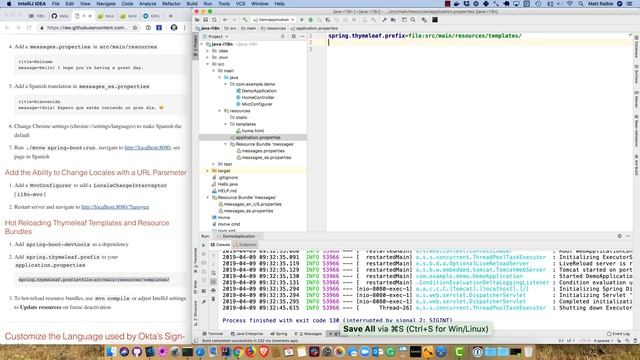Collapse the java-i18n root project node
640x360 pixels.
click(x=202, y=44)
